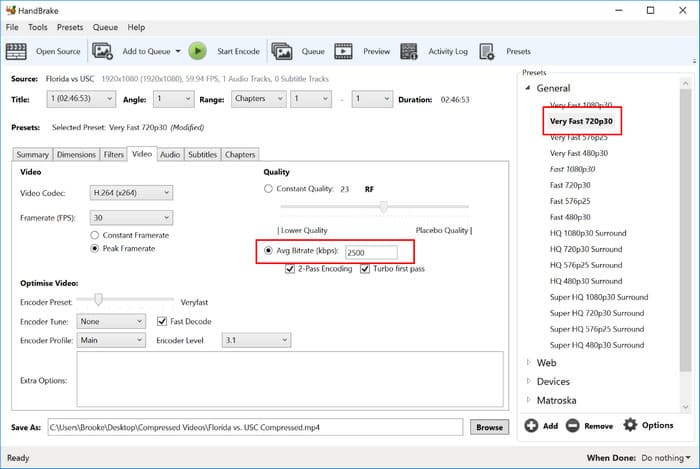Toggle the Fast Decode checkbox
Image resolution: width=700 pixels, height=469 pixels.
tap(163, 321)
